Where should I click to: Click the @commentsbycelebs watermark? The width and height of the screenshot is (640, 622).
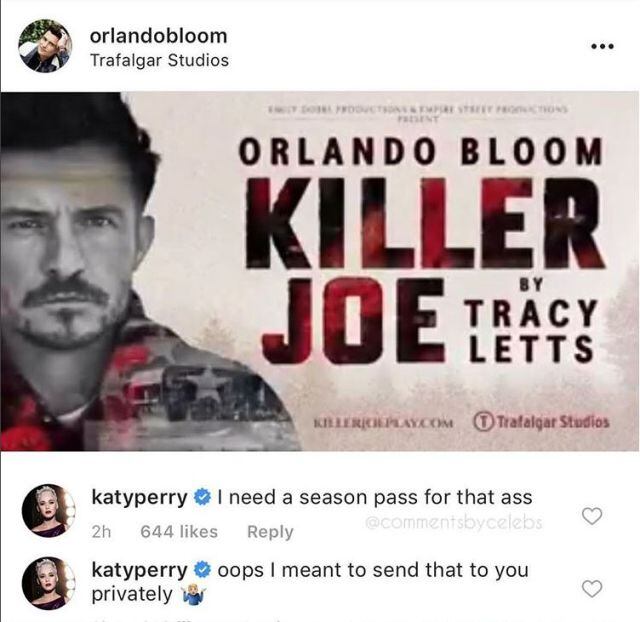coord(453,522)
